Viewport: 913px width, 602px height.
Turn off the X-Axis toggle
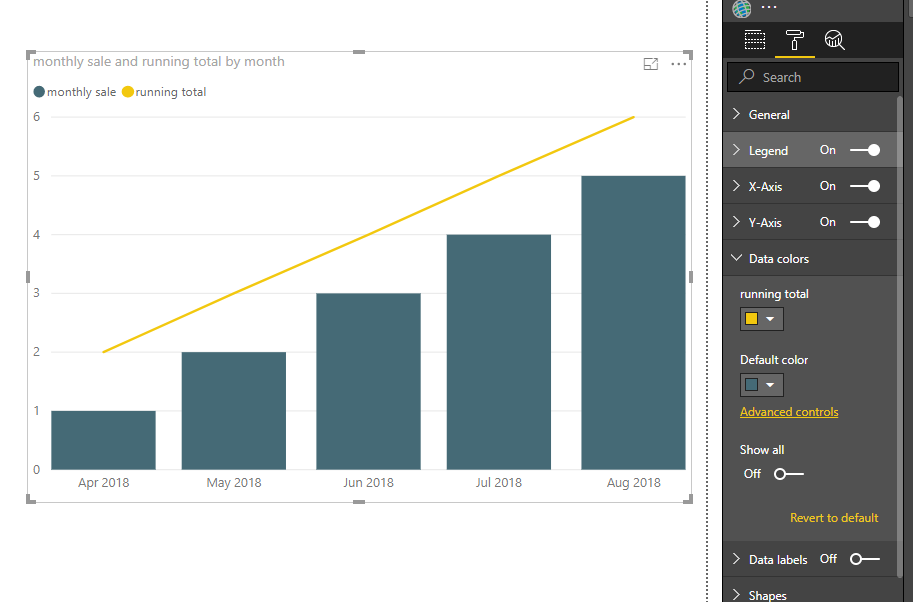coord(865,186)
